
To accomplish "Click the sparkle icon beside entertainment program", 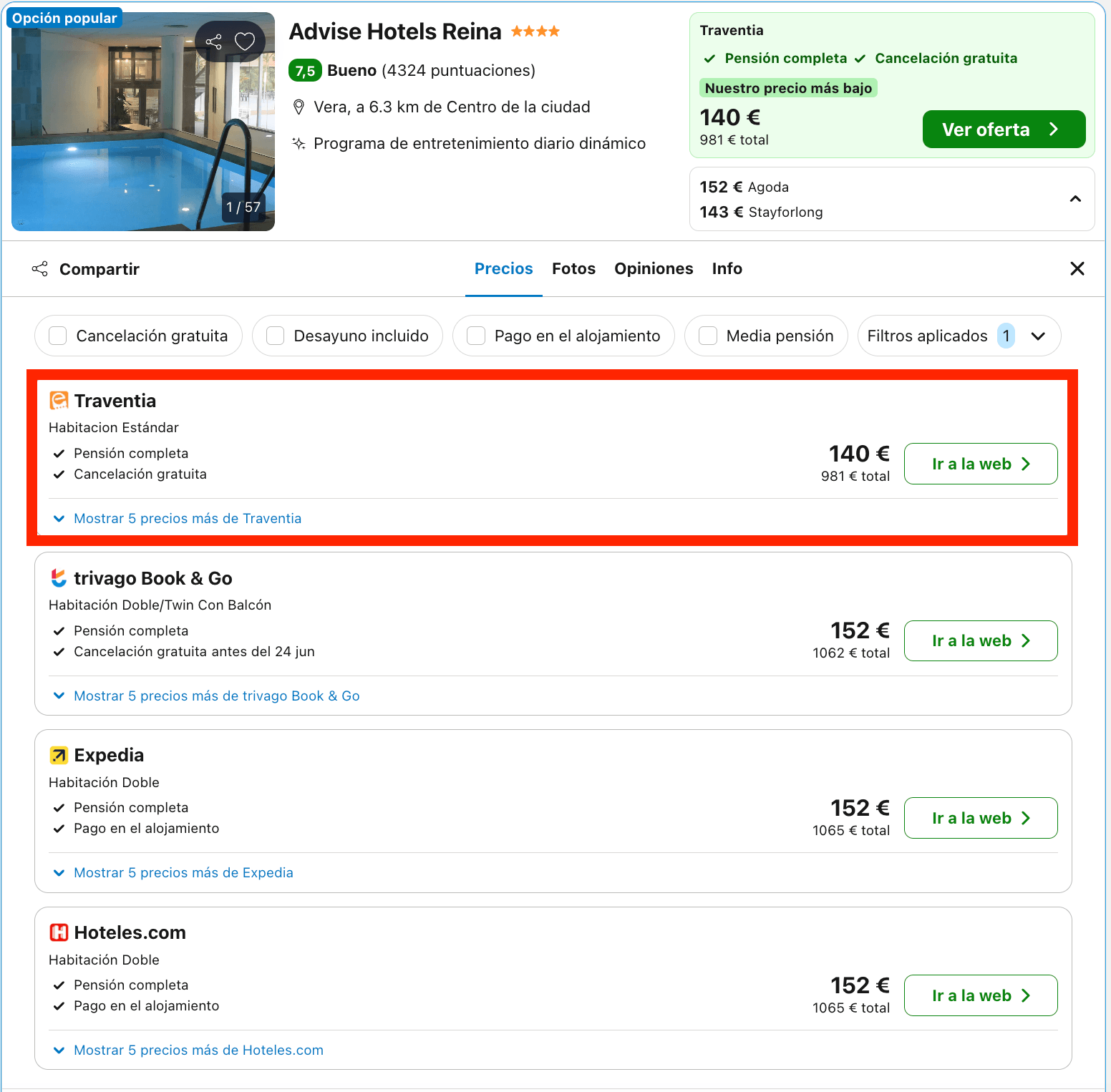I will pos(299,143).
